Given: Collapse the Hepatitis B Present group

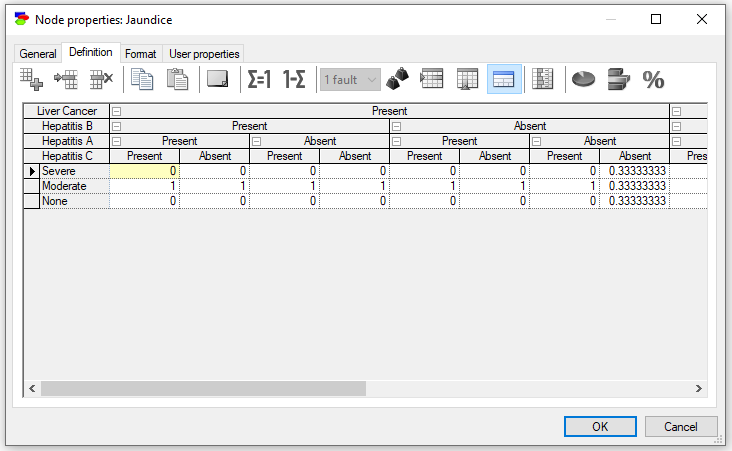Looking at the screenshot, I should 117,126.
